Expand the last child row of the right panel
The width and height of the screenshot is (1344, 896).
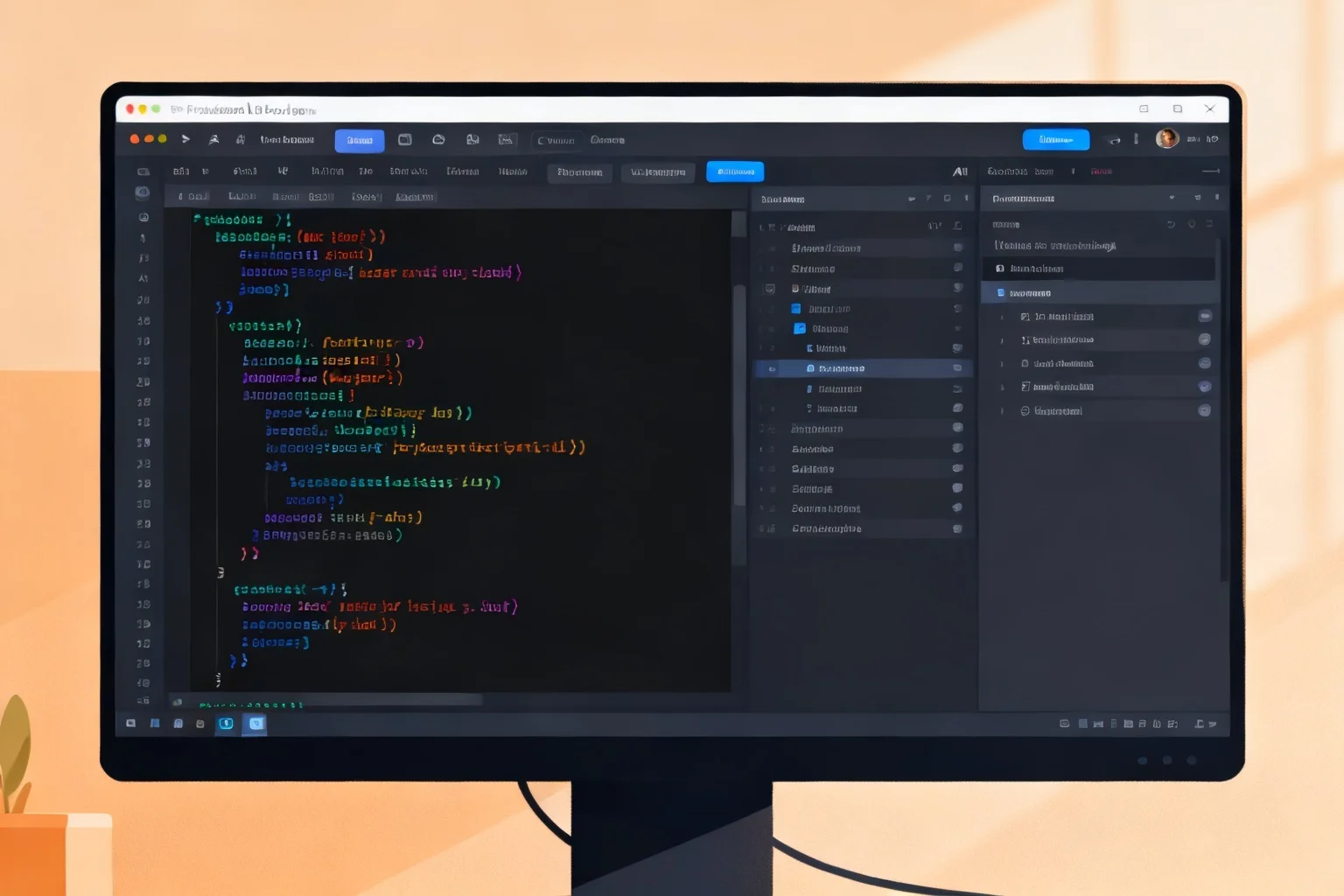[x=1002, y=411]
